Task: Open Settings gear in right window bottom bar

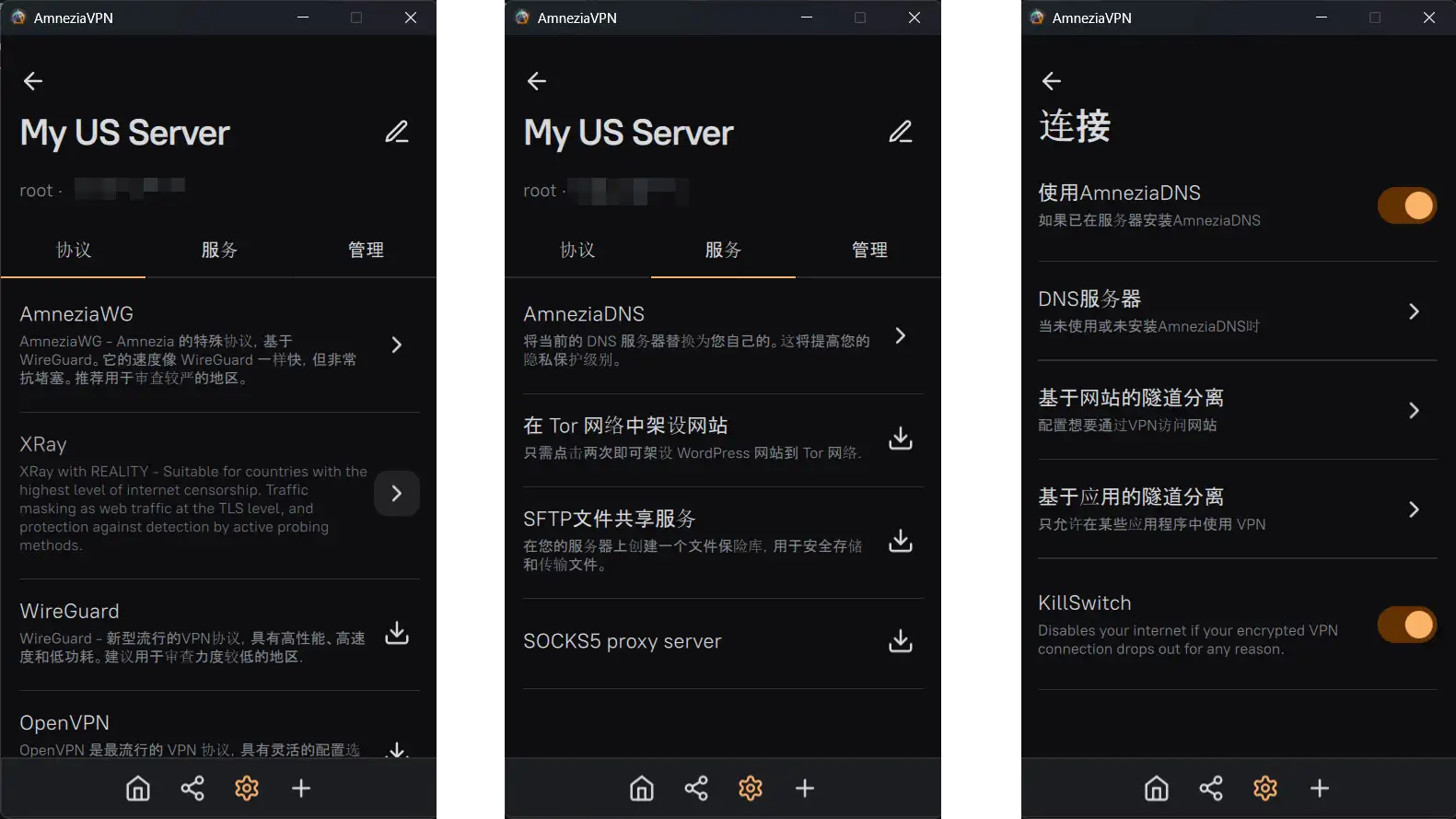Action: 1265,789
